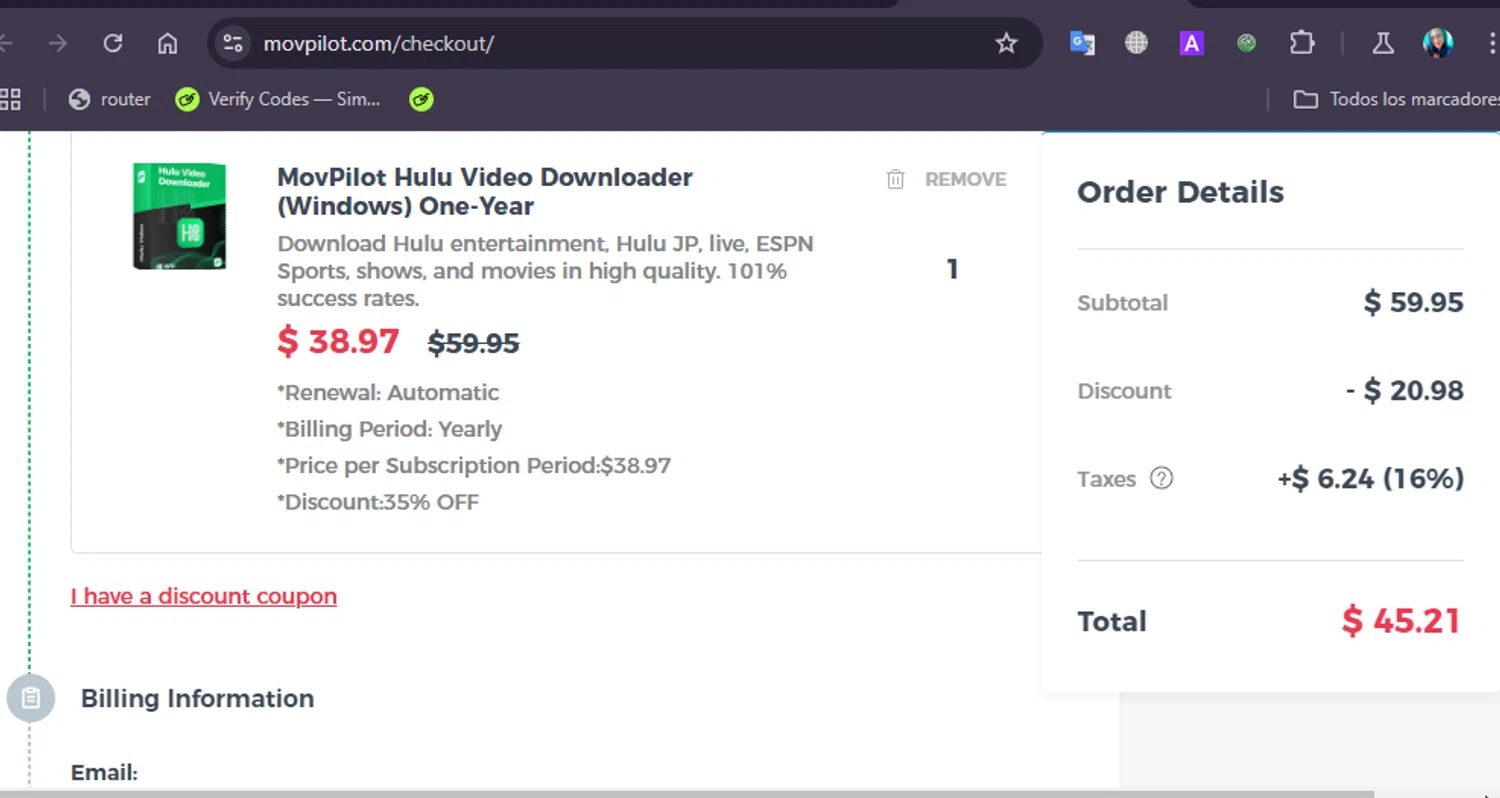This screenshot has height=798, width=1500.
Task: Click '*Discount:35% OFF' text
Action: (x=378, y=502)
